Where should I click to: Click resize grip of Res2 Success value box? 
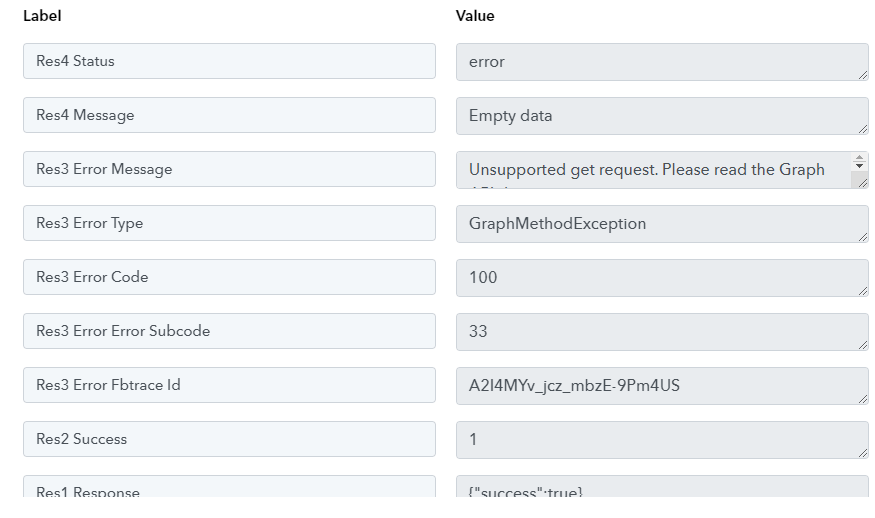click(x=863, y=453)
